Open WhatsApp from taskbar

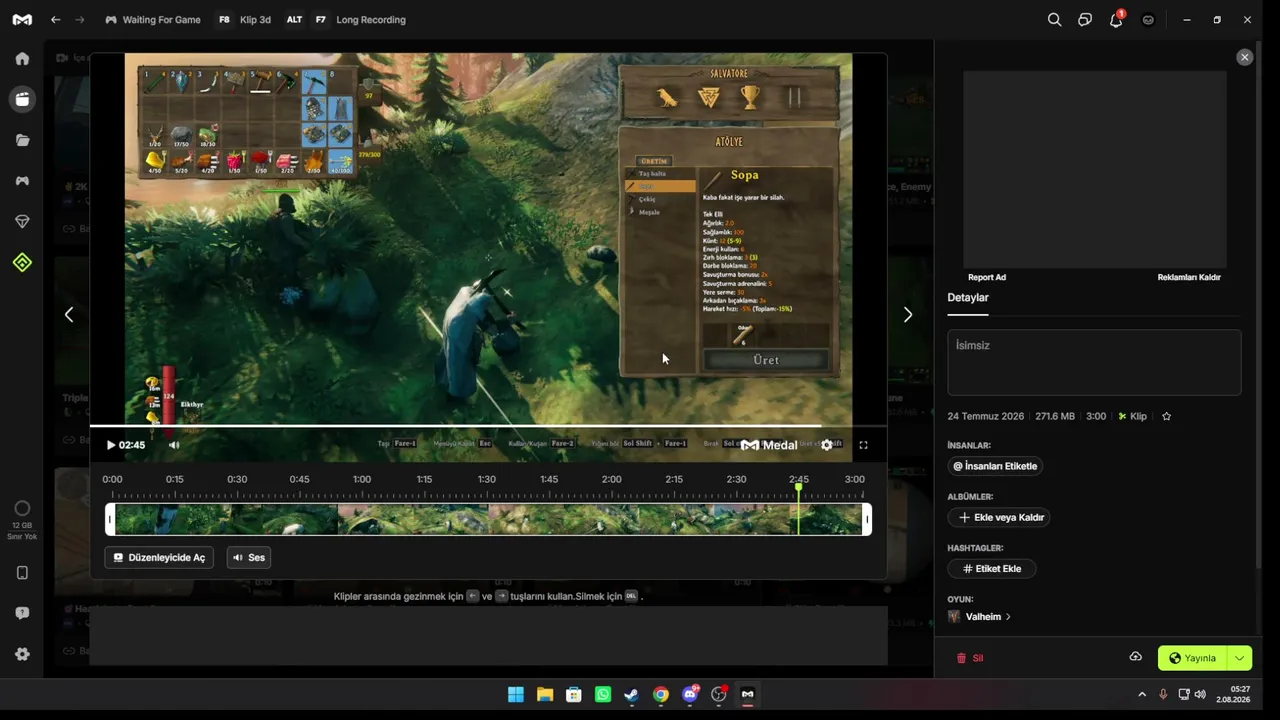pyautogui.click(x=603, y=694)
